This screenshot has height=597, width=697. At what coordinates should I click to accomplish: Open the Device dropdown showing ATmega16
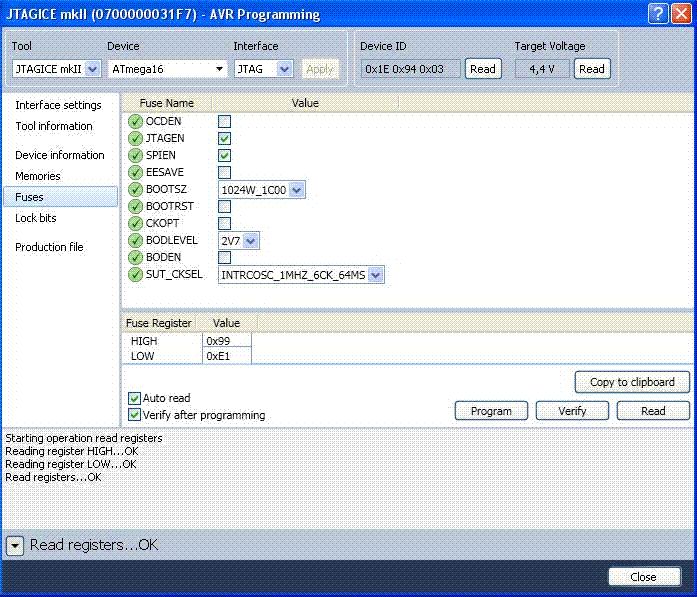pos(168,69)
